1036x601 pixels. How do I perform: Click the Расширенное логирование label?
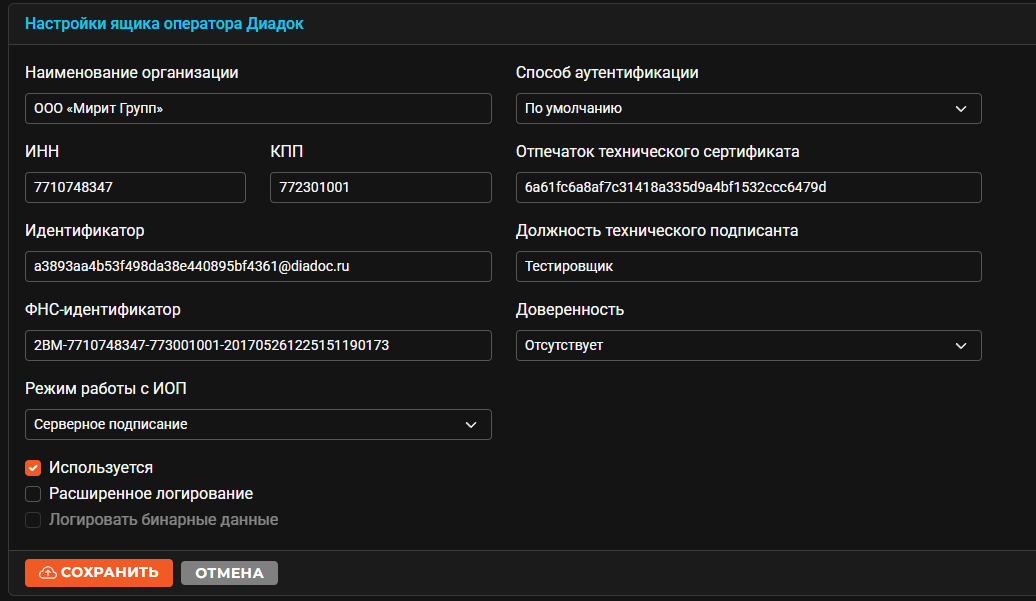pyautogui.click(x=151, y=494)
